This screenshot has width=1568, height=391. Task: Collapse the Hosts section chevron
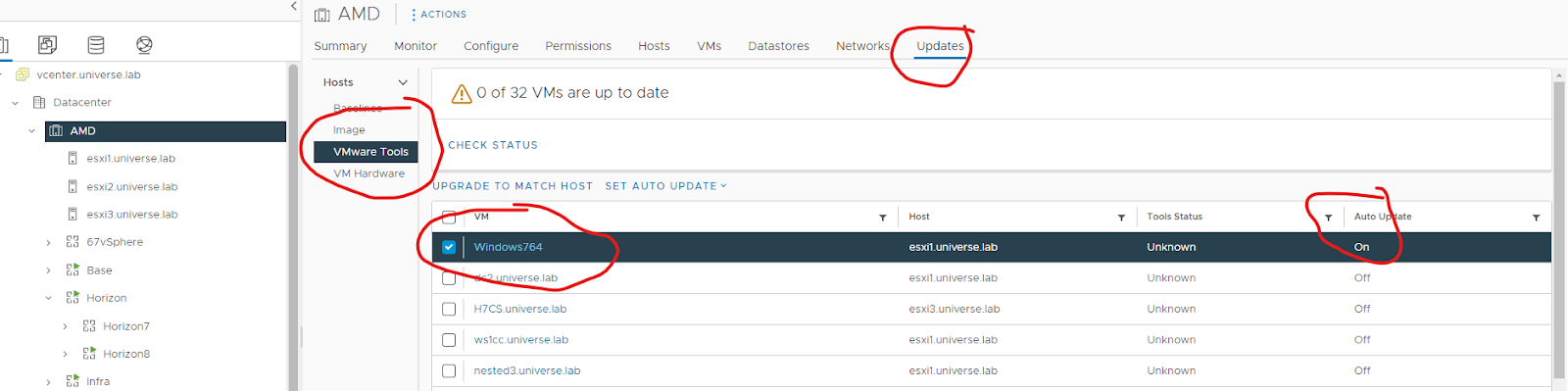[402, 82]
